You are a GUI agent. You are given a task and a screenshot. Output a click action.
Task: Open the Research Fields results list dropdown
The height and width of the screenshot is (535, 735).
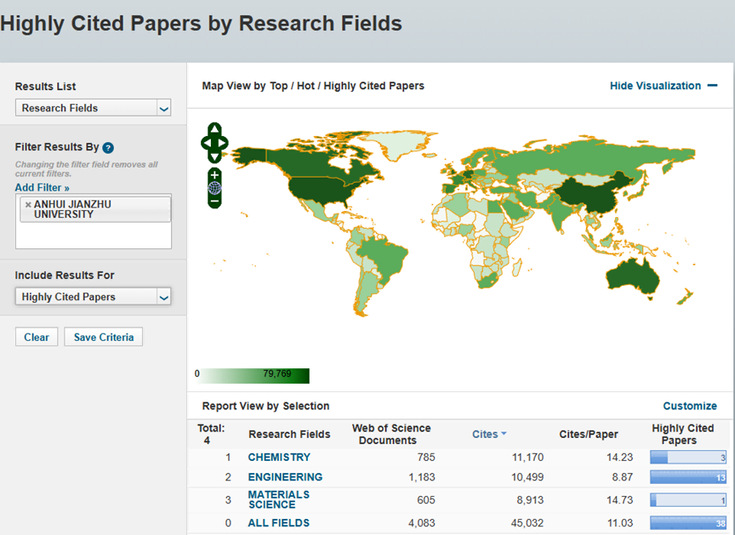pos(93,108)
